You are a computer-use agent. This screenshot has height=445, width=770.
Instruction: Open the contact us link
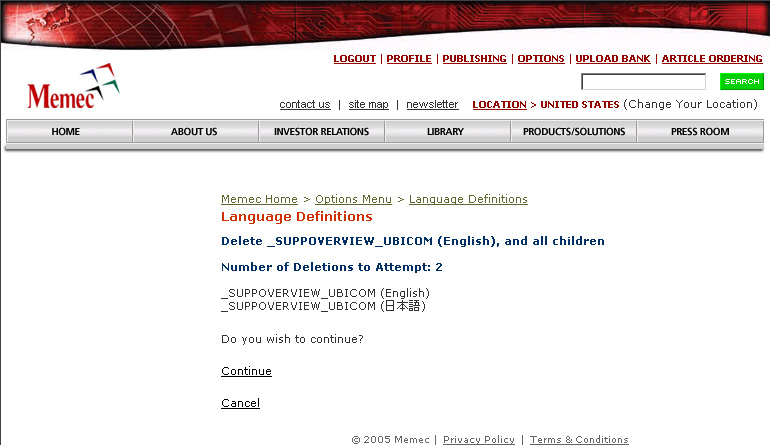[x=305, y=104]
